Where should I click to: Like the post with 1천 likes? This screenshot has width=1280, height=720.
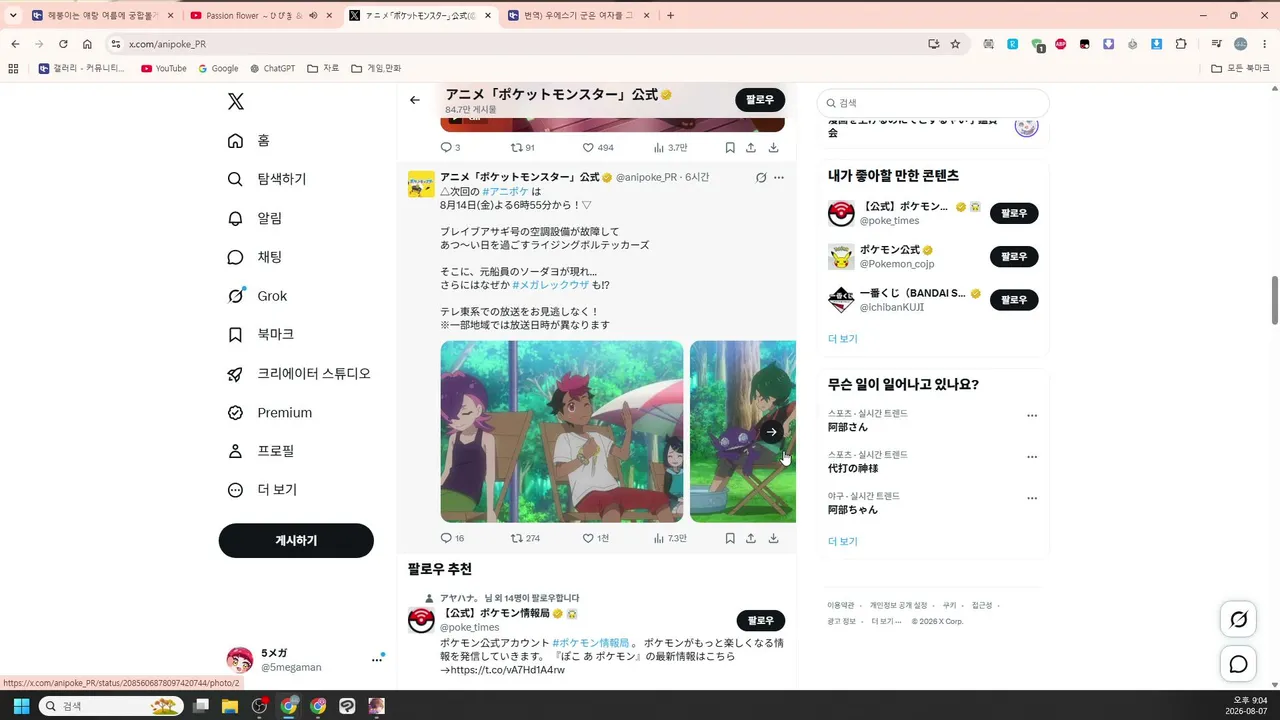point(595,538)
